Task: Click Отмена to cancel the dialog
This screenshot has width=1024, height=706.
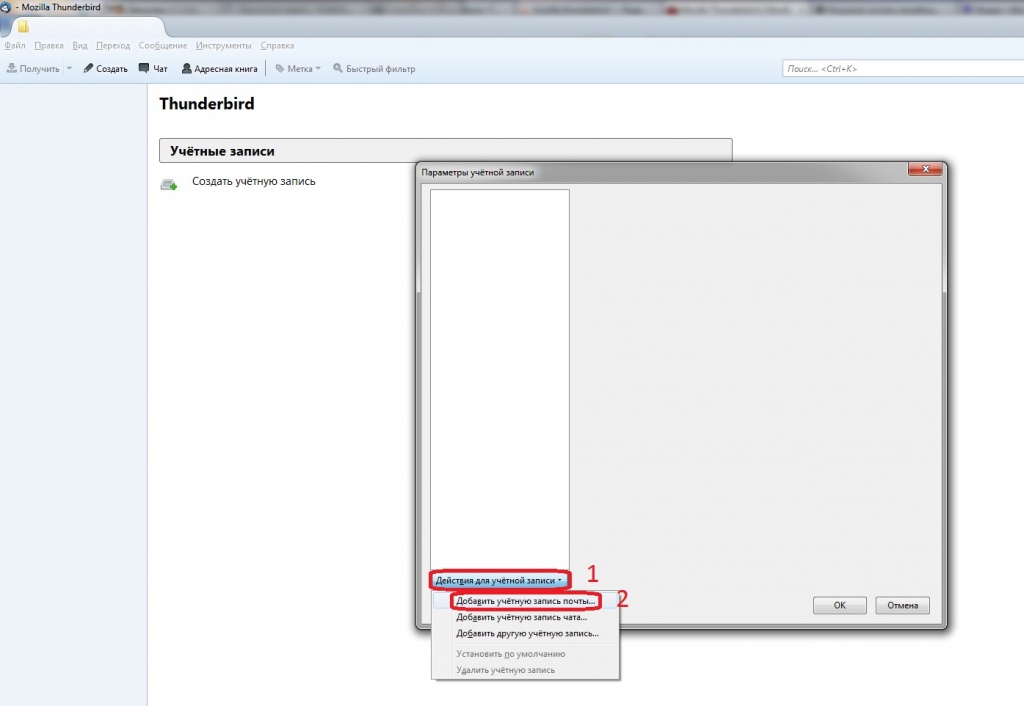Action: 903,605
